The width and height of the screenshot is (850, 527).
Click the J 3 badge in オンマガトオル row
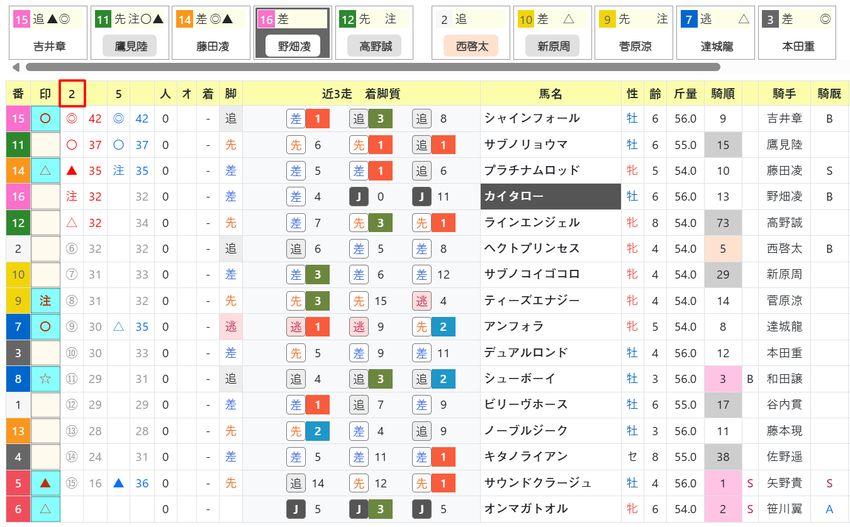point(370,509)
